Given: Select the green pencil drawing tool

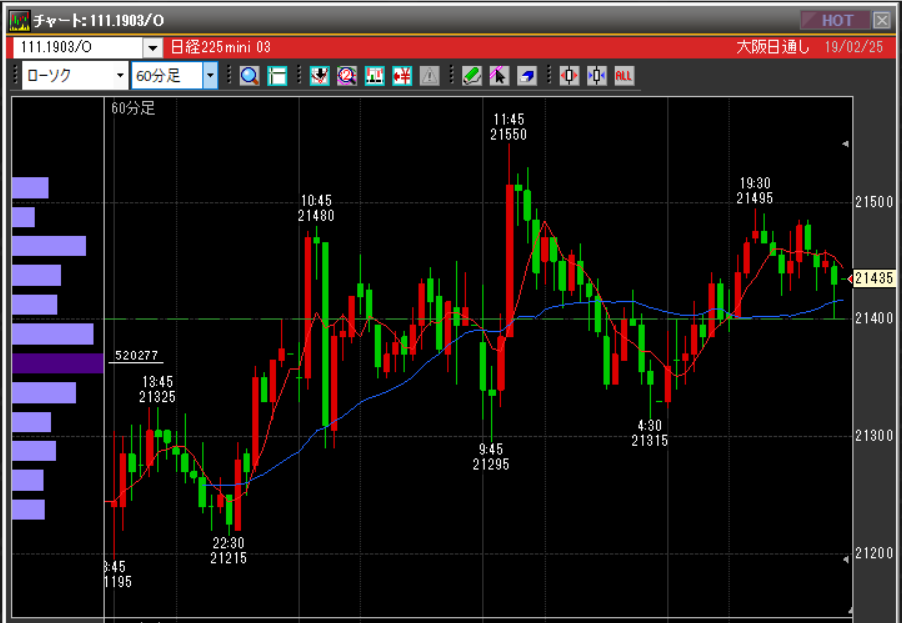Looking at the screenshot, I should (471, 75).
